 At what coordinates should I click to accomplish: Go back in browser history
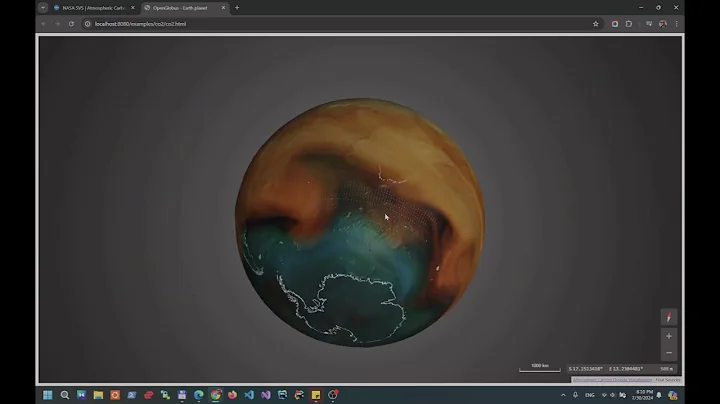[x=44, y=24]
